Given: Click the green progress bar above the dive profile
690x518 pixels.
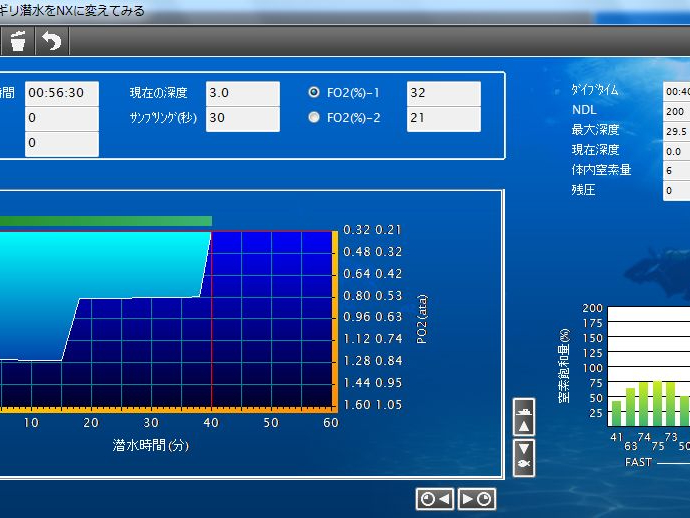Looking at the screenshot, I should pyautogui.click(x=106, y=221).
